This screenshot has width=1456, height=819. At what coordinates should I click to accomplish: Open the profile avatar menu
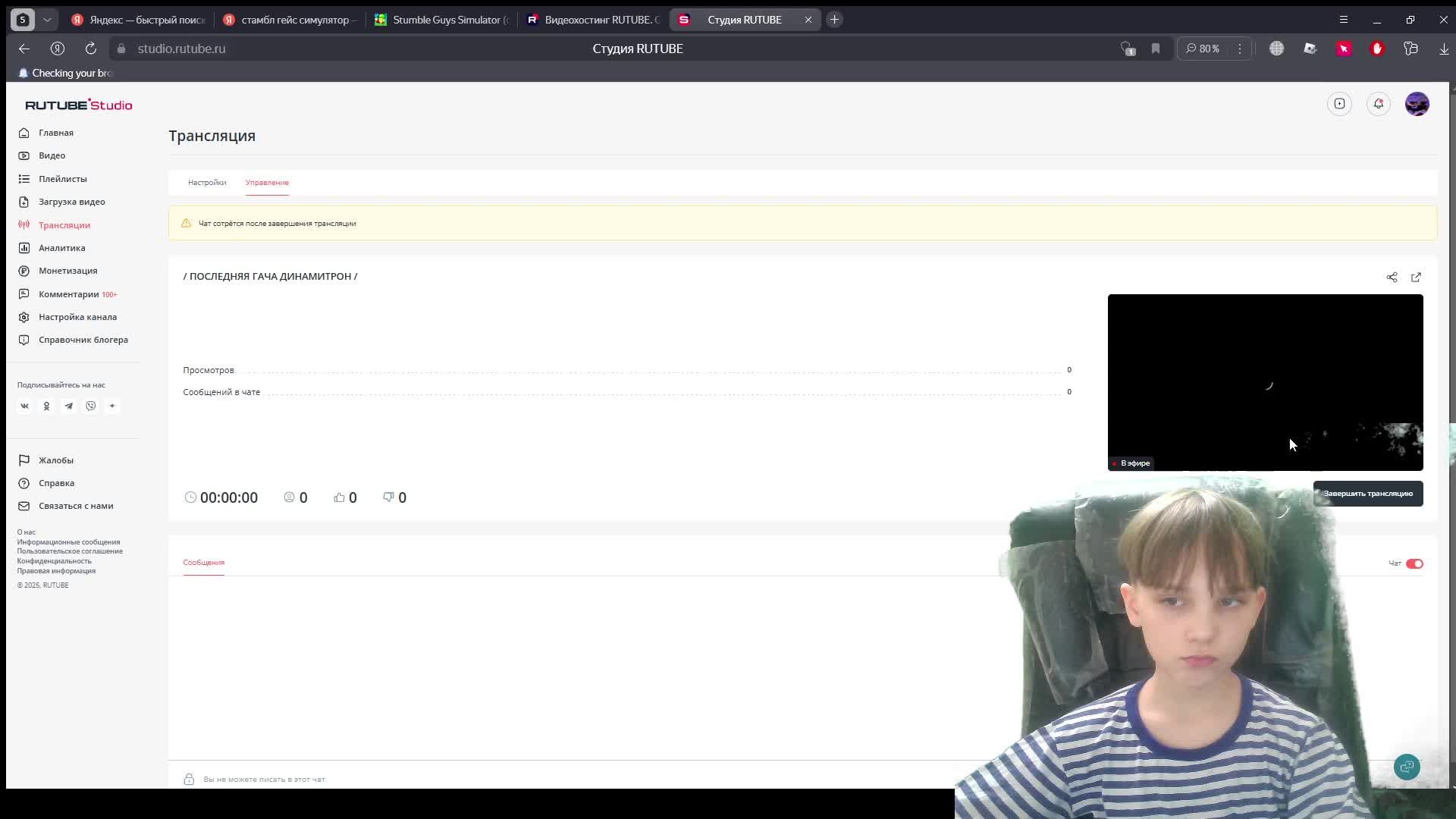pos(1417,104)
